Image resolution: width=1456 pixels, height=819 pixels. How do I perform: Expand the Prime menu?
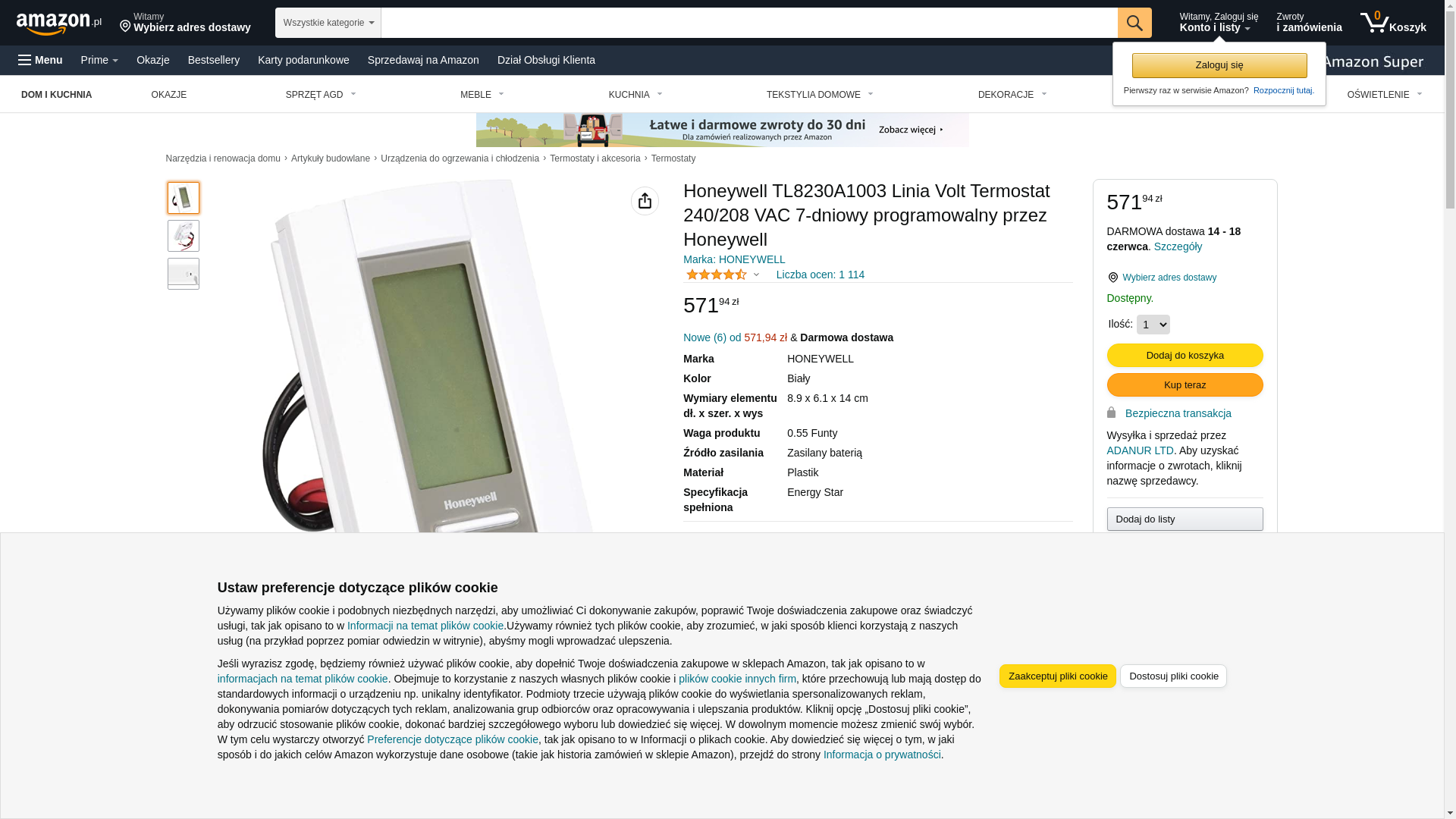pos(99,60)
